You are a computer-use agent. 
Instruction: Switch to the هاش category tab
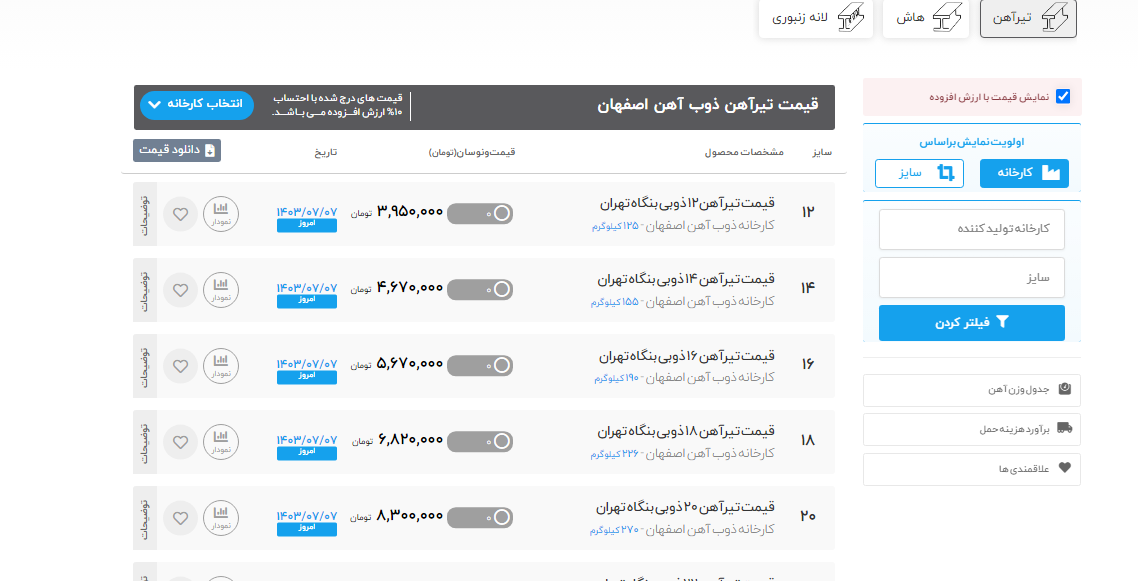(925, 19)
